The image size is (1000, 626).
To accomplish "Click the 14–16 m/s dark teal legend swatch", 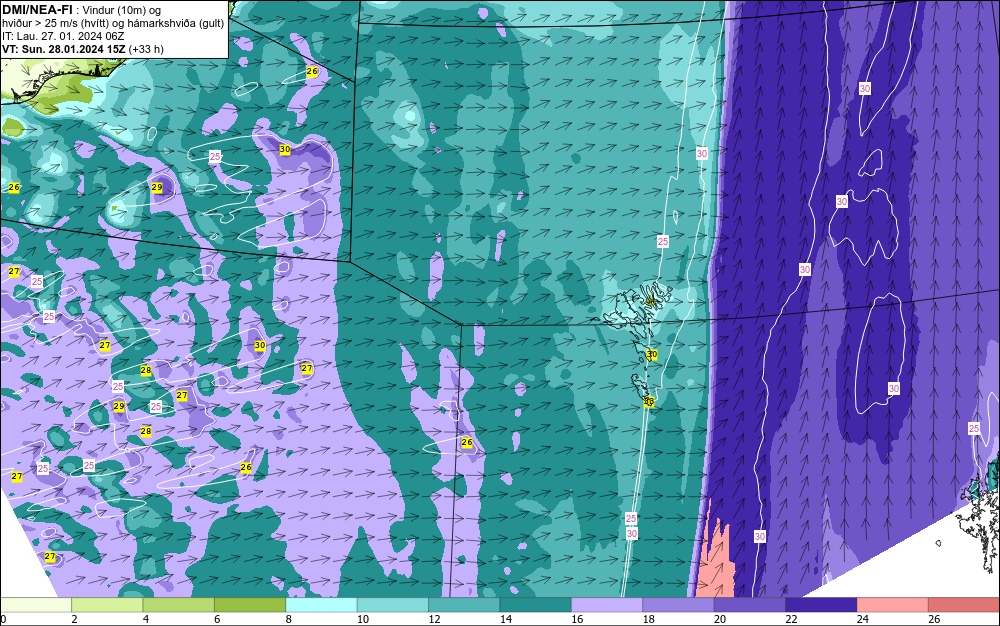I will tap(536, 605).
